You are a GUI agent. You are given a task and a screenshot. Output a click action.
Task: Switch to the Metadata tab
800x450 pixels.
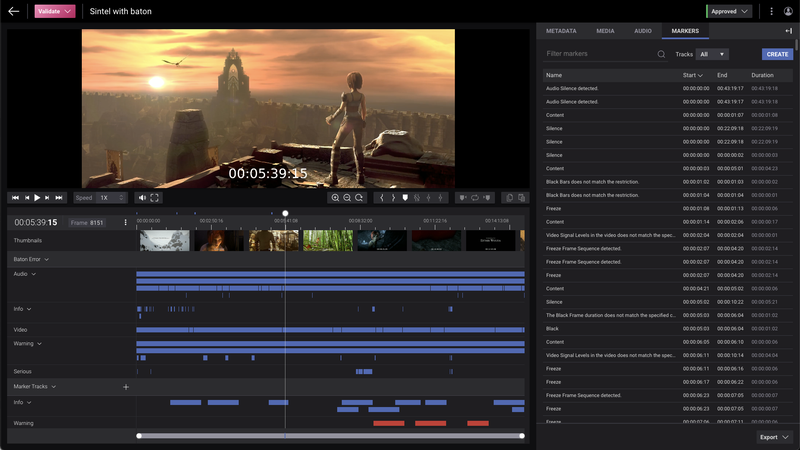(563, 31)
